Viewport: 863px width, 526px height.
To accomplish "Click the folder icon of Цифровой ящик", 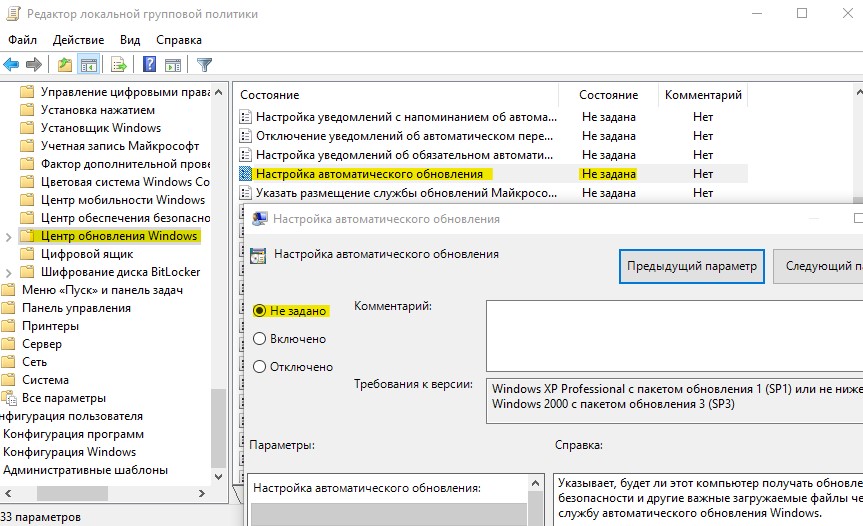I will pos(26,254).
